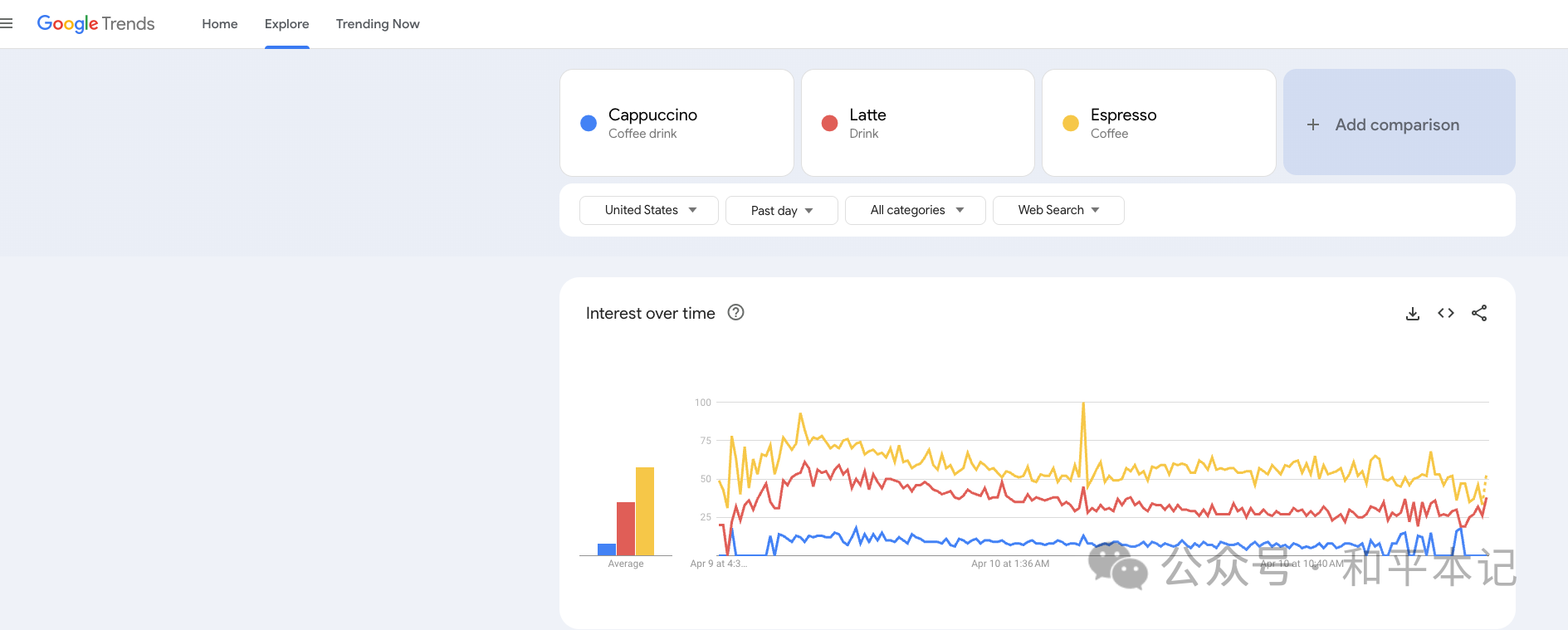The width and height of the screenshot is (1568, 630).
Task: Expand the United States region dropdown
Action: click(649, 210)
